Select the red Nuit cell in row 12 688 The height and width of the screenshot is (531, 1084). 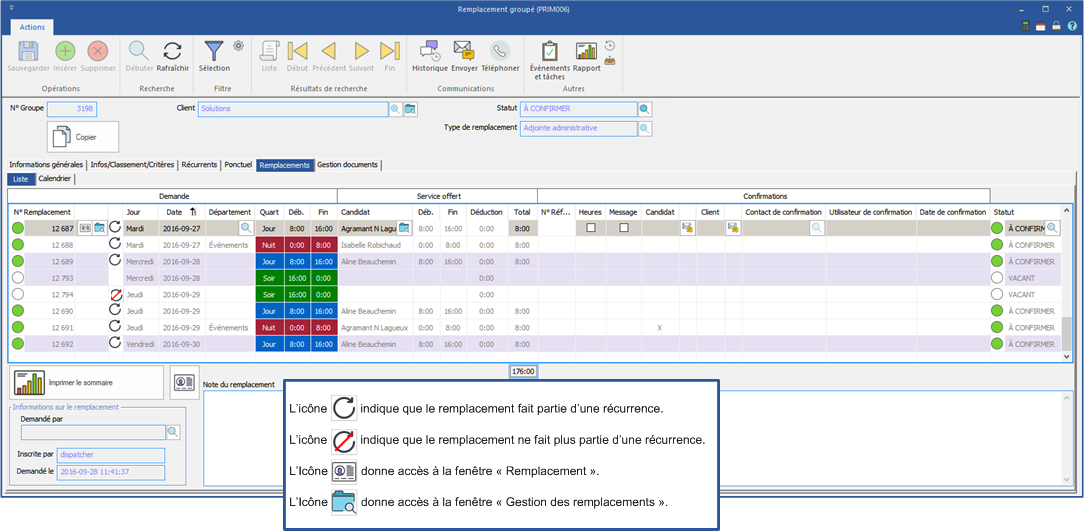pyautogui.click(x=269, y=245)
